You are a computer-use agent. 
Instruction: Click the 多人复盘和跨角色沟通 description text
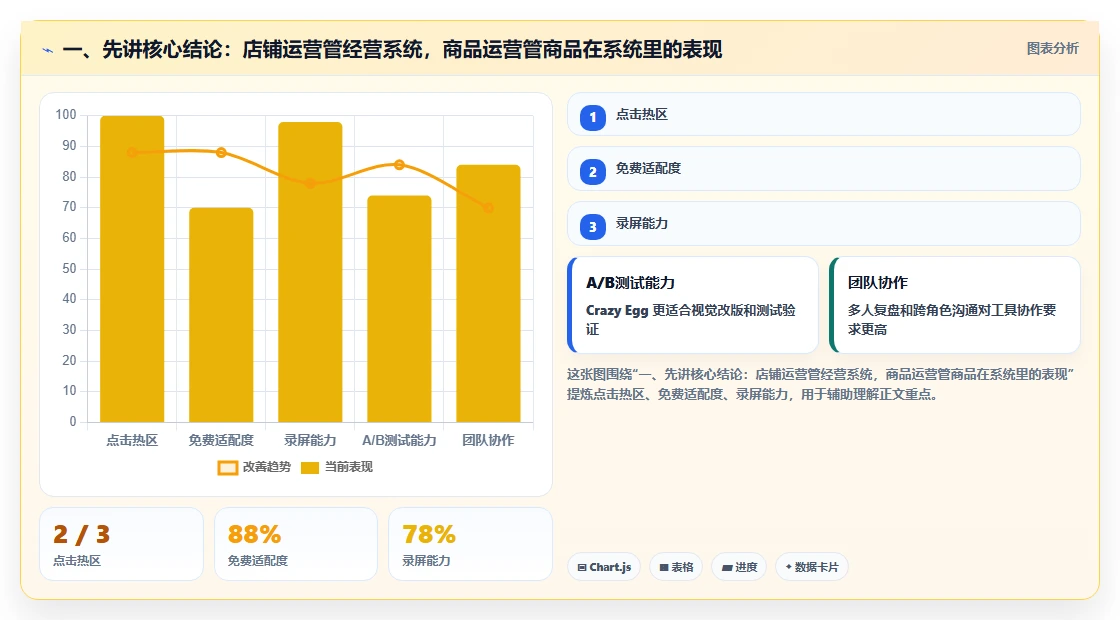click(x=951, y=320)
